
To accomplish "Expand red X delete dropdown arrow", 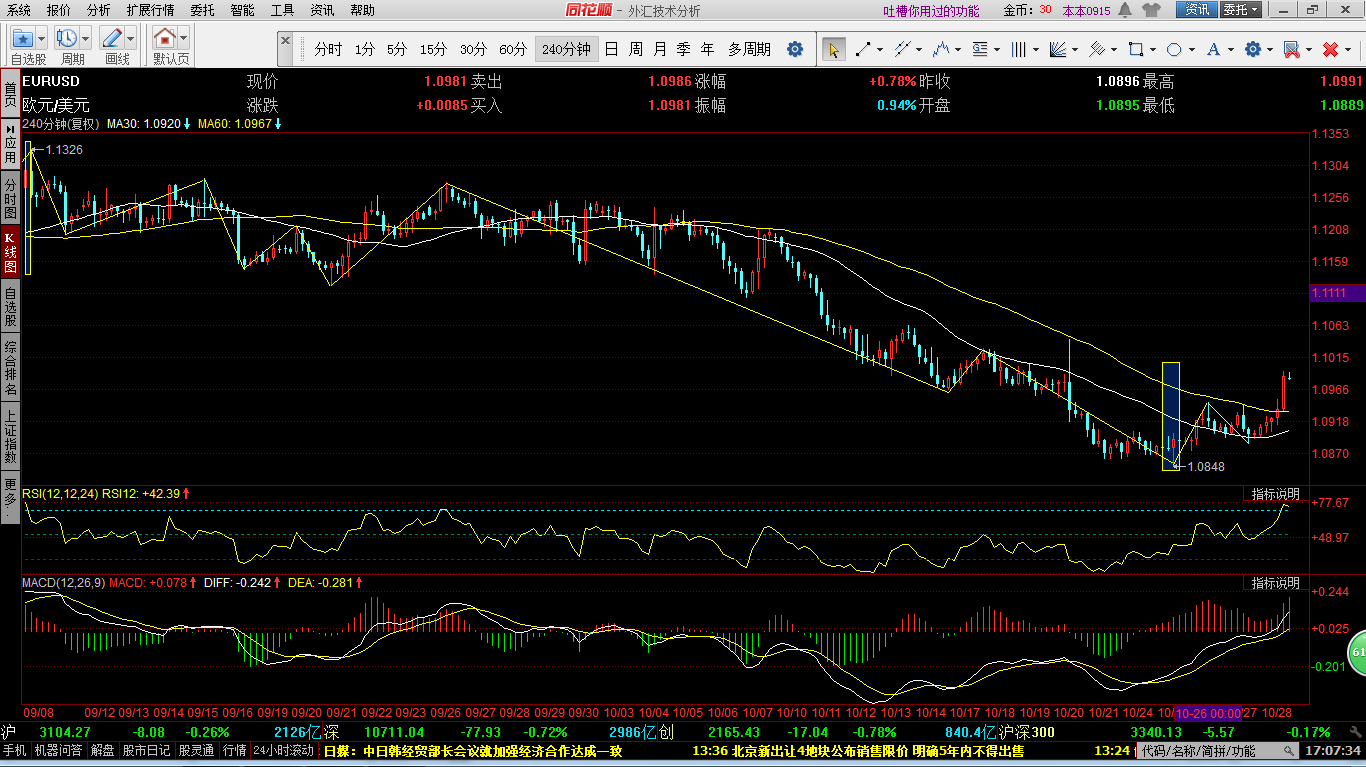I will (x=1347, y=49).
